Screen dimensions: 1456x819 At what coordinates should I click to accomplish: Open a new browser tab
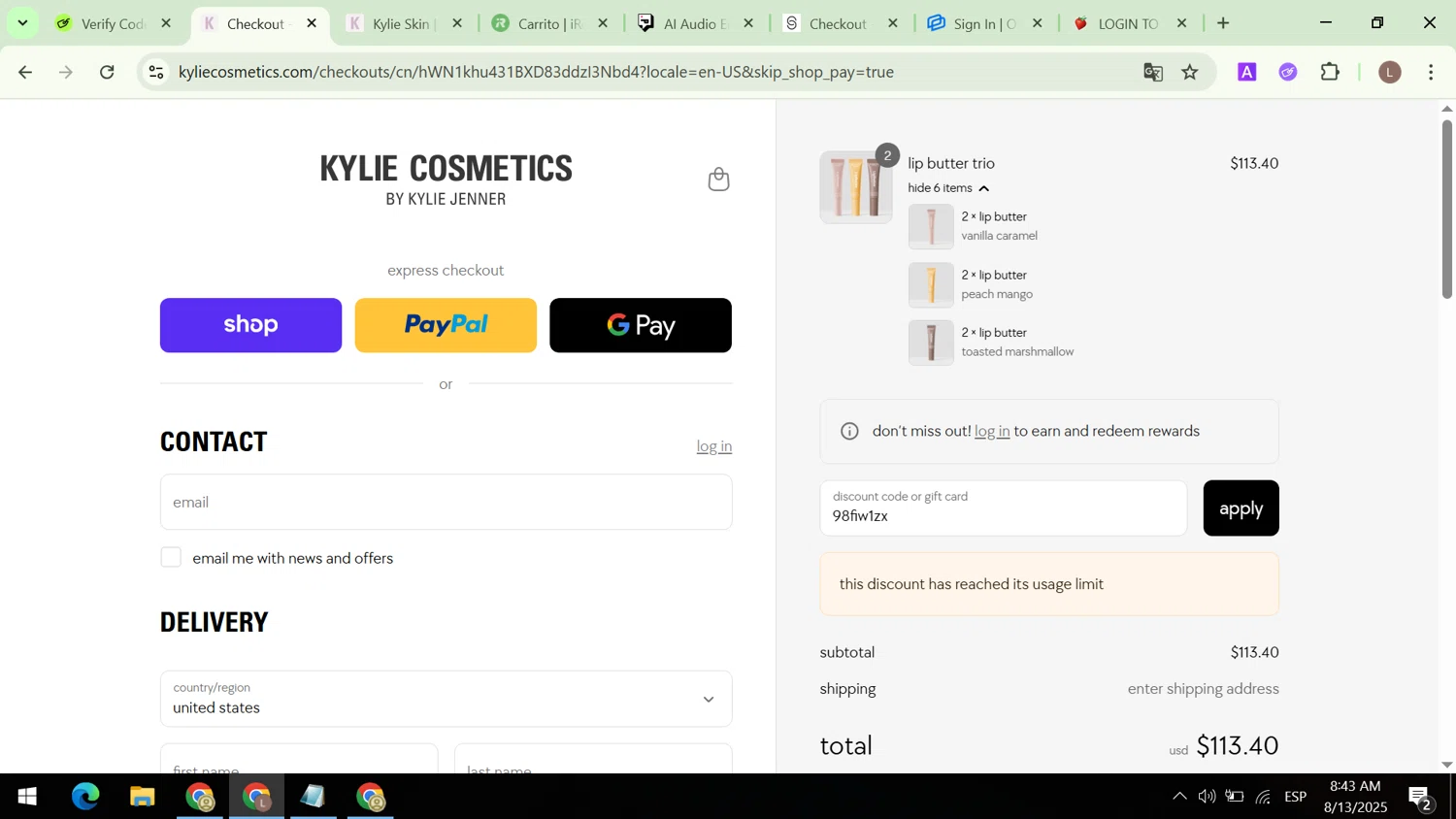pyautogui.click(x=1223, y=23)
